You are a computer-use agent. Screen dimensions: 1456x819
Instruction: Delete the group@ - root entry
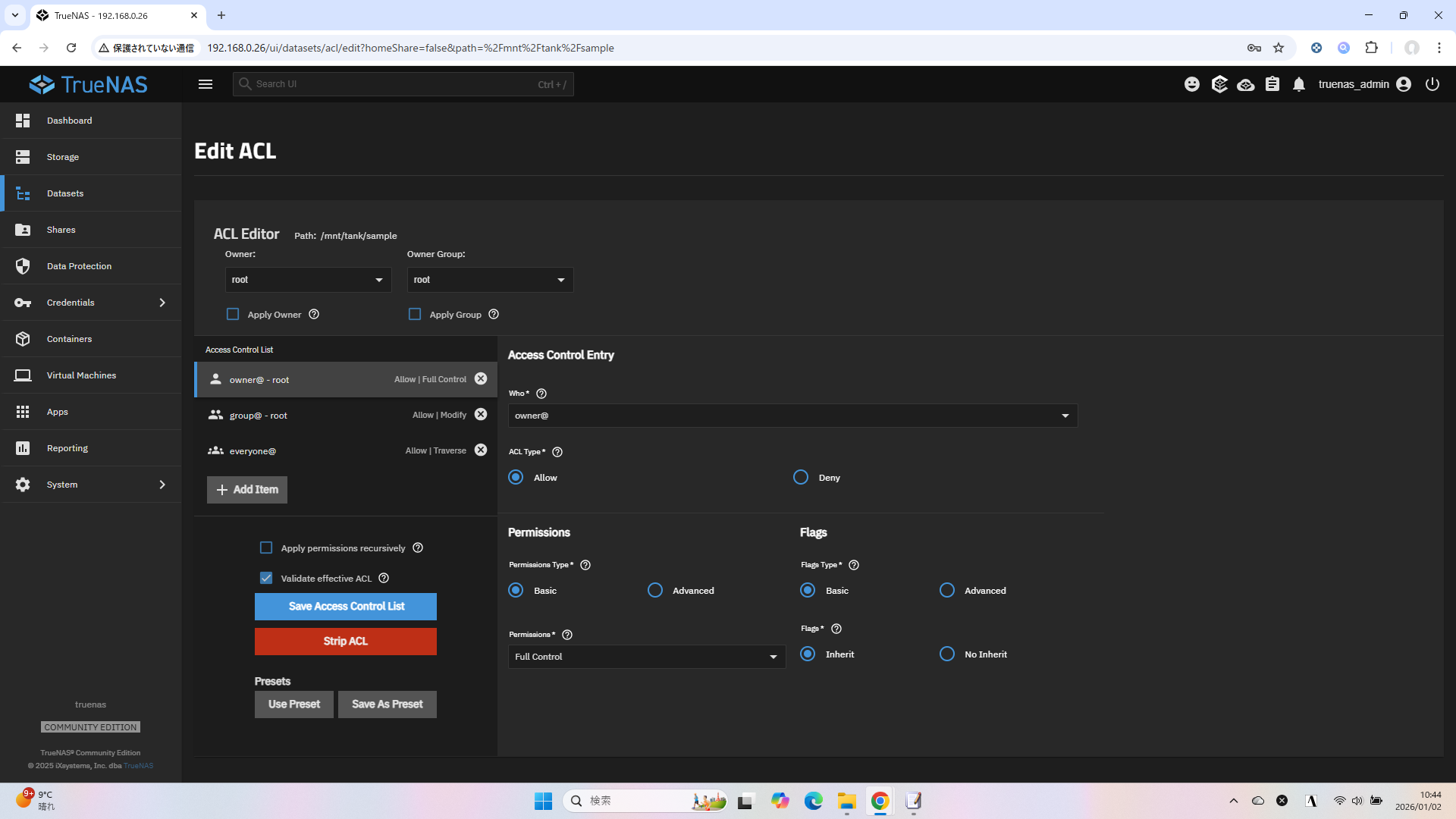point(481,415)
